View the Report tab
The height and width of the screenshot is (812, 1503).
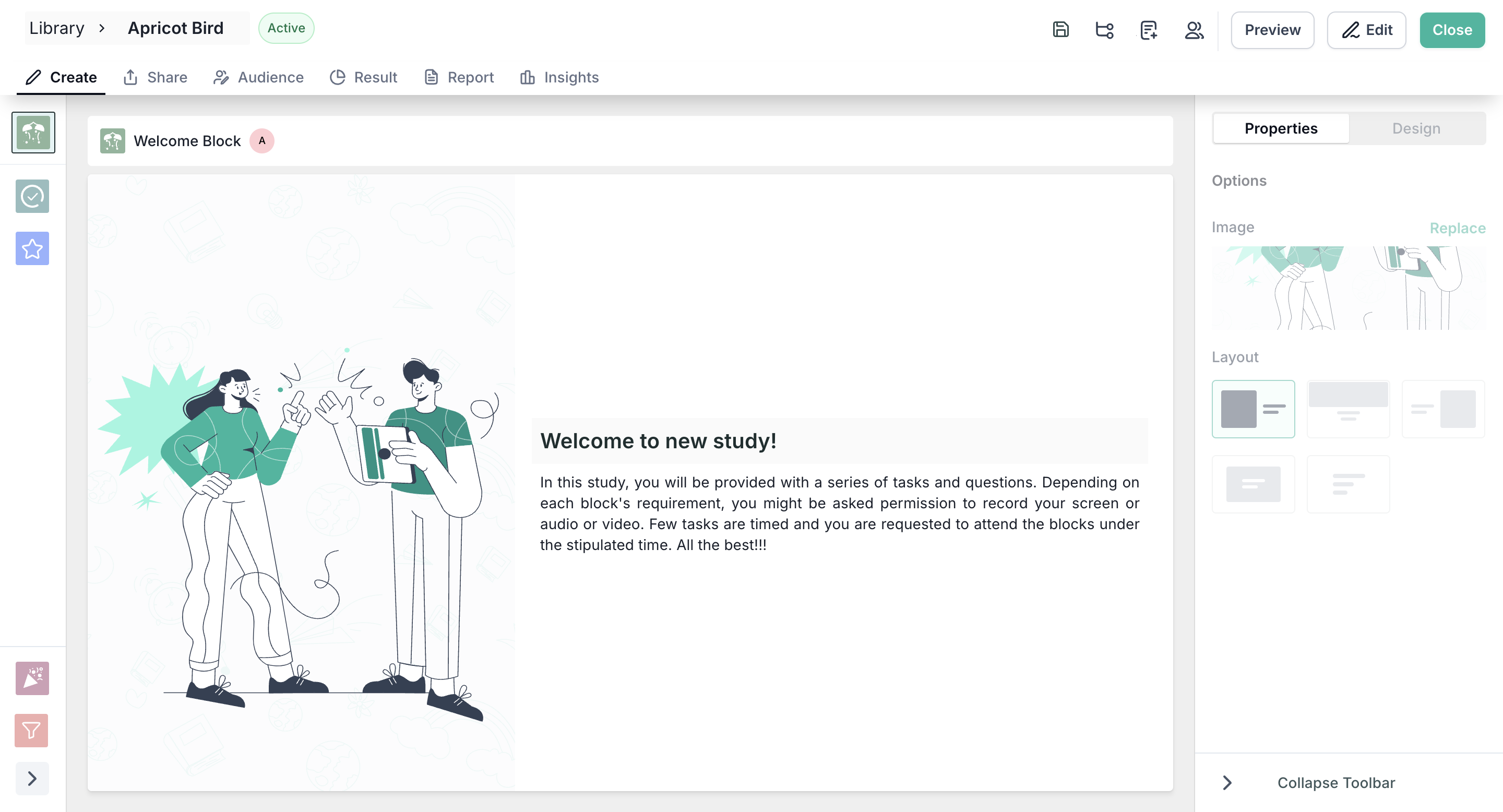point(459,77)
